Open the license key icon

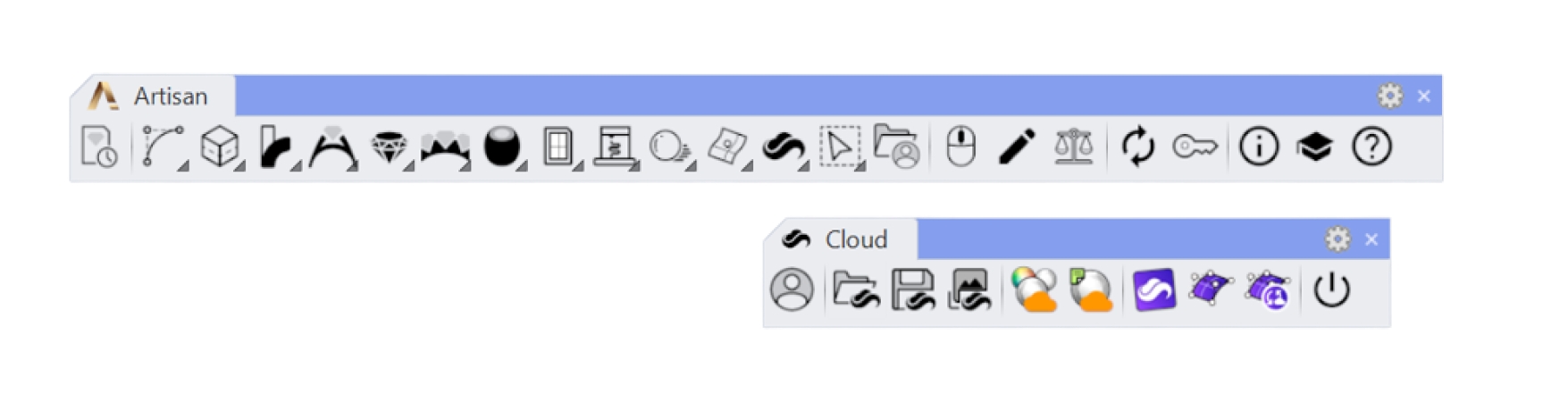click(x=1195, y=147)
